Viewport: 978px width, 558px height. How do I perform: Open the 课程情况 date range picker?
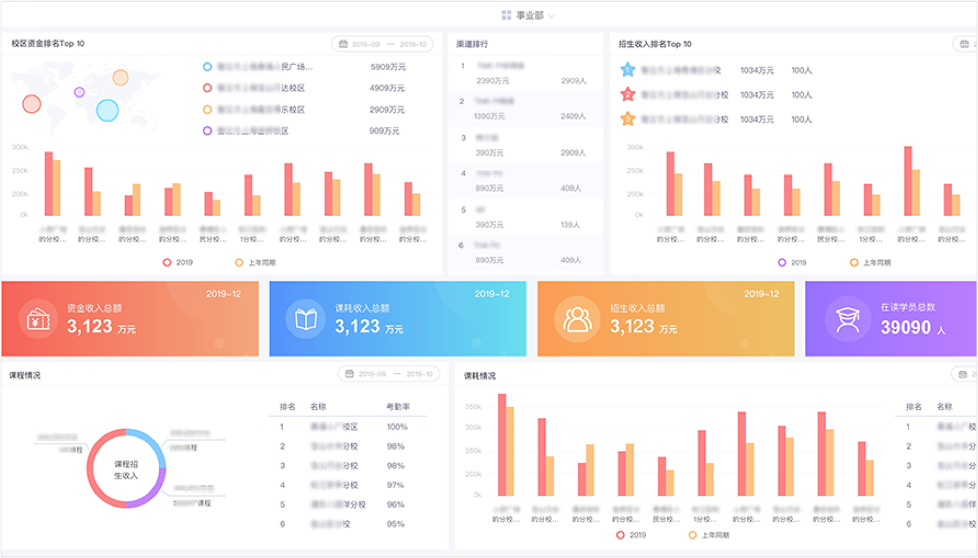(389, 374)
